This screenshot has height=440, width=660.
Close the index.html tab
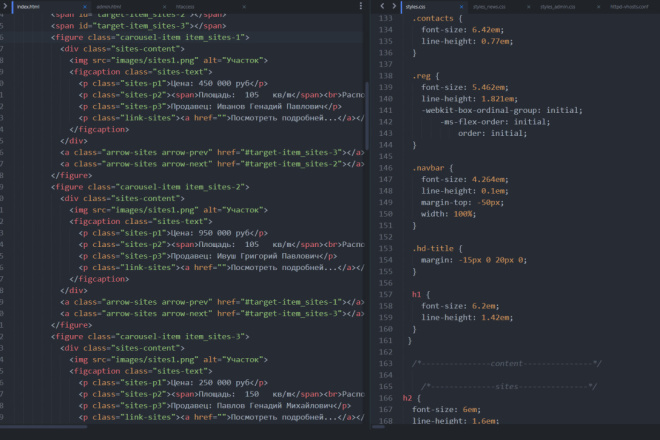85,7
